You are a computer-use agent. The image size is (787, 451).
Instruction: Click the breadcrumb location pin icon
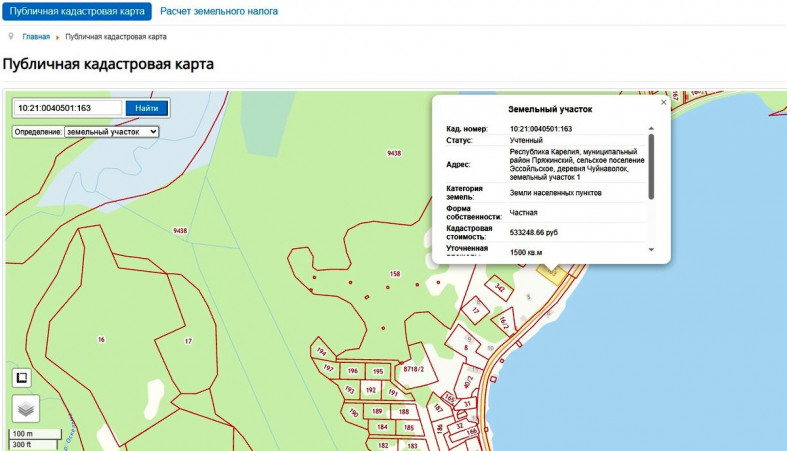11,36
